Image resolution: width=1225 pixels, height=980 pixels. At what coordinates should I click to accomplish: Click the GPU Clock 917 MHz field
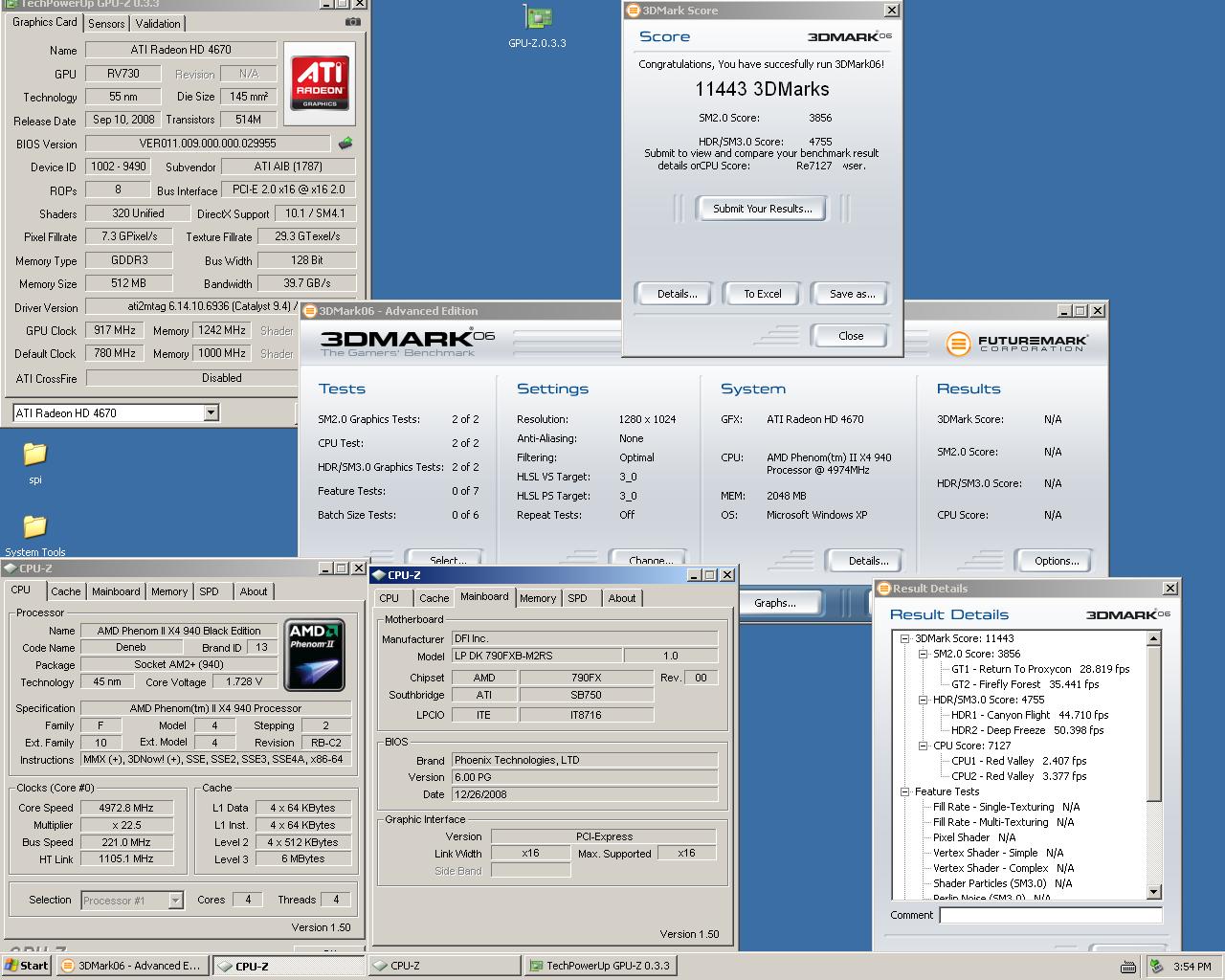(x=115, y=330)
